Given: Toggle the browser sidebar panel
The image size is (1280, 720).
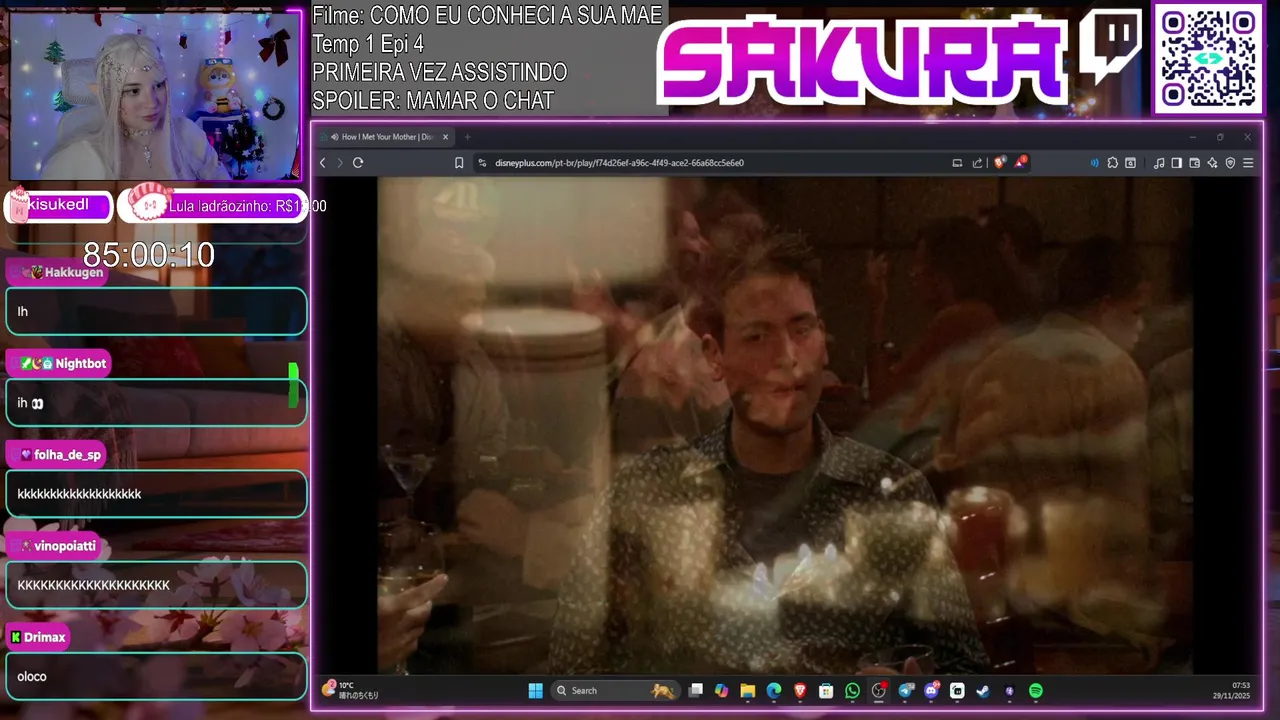Looking at the screenshot, I should (x=1176, y=163).
